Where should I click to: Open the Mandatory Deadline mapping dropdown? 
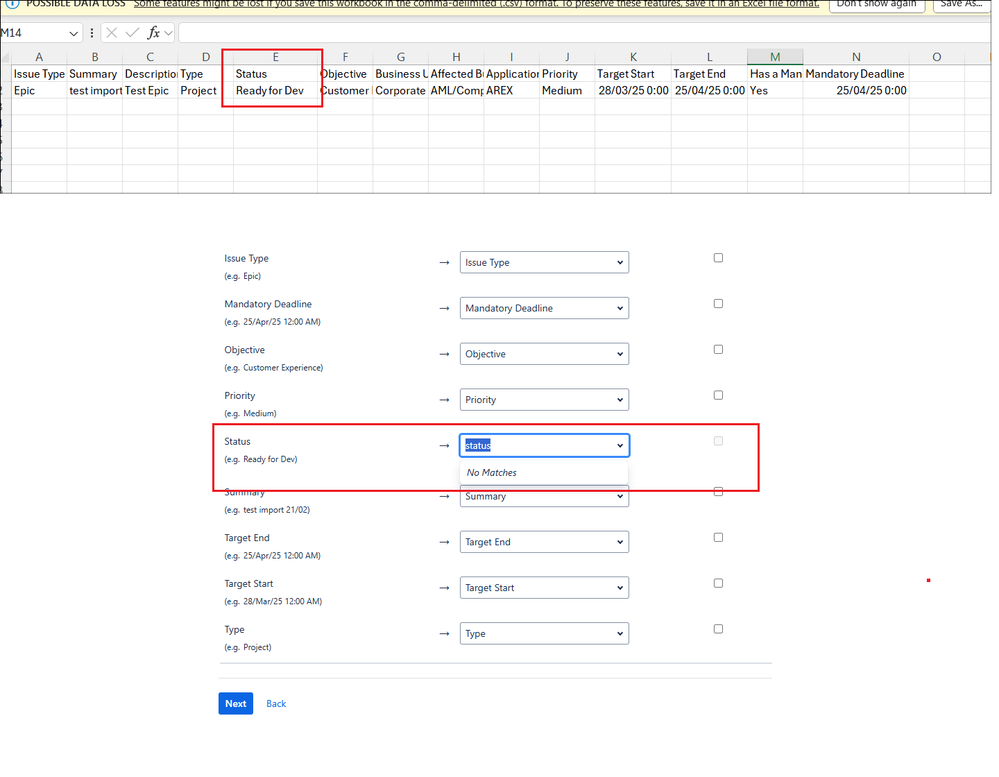(544, 308)
